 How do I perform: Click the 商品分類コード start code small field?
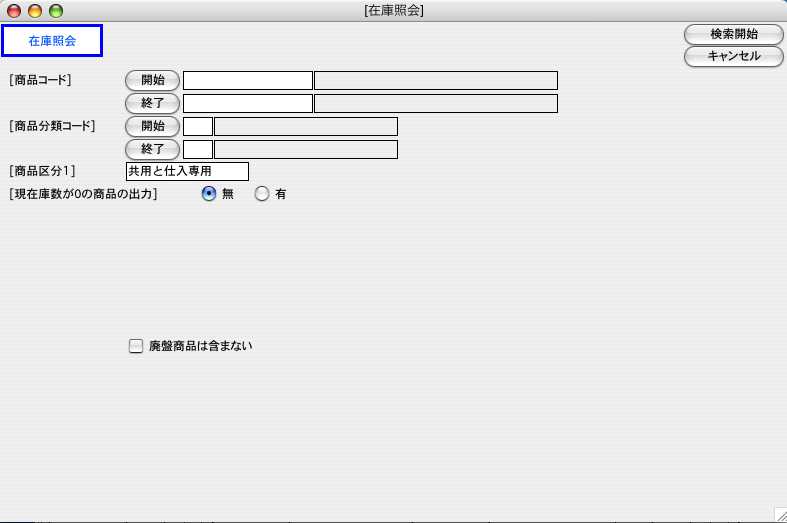[198, 126]
